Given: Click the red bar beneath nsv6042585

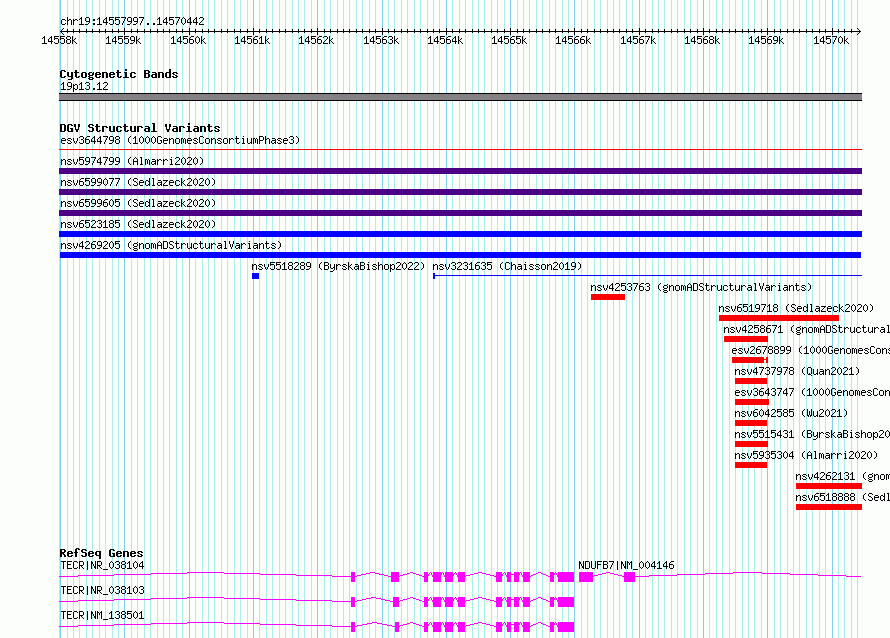Looking at the screenshot, I should (751, 423).
